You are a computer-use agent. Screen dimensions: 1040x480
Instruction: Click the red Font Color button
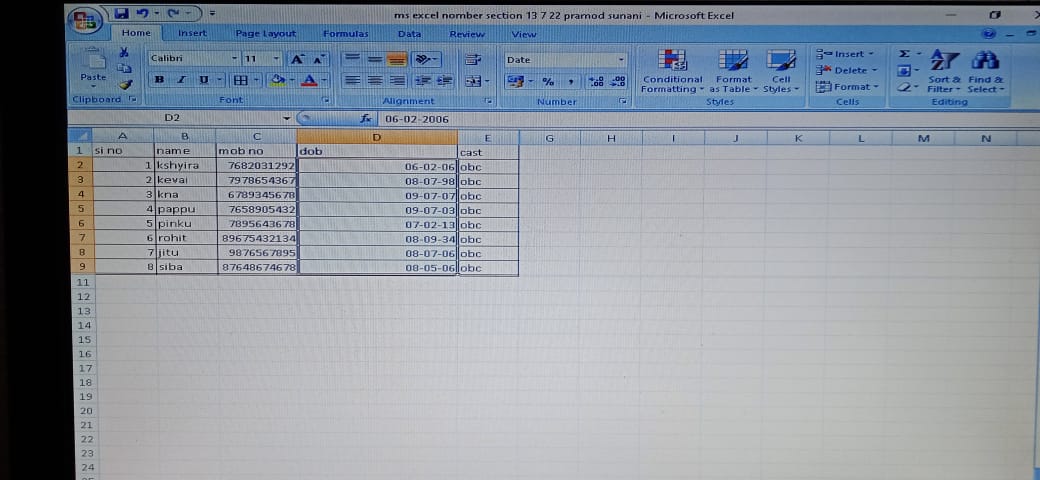[x=310, y=80]
